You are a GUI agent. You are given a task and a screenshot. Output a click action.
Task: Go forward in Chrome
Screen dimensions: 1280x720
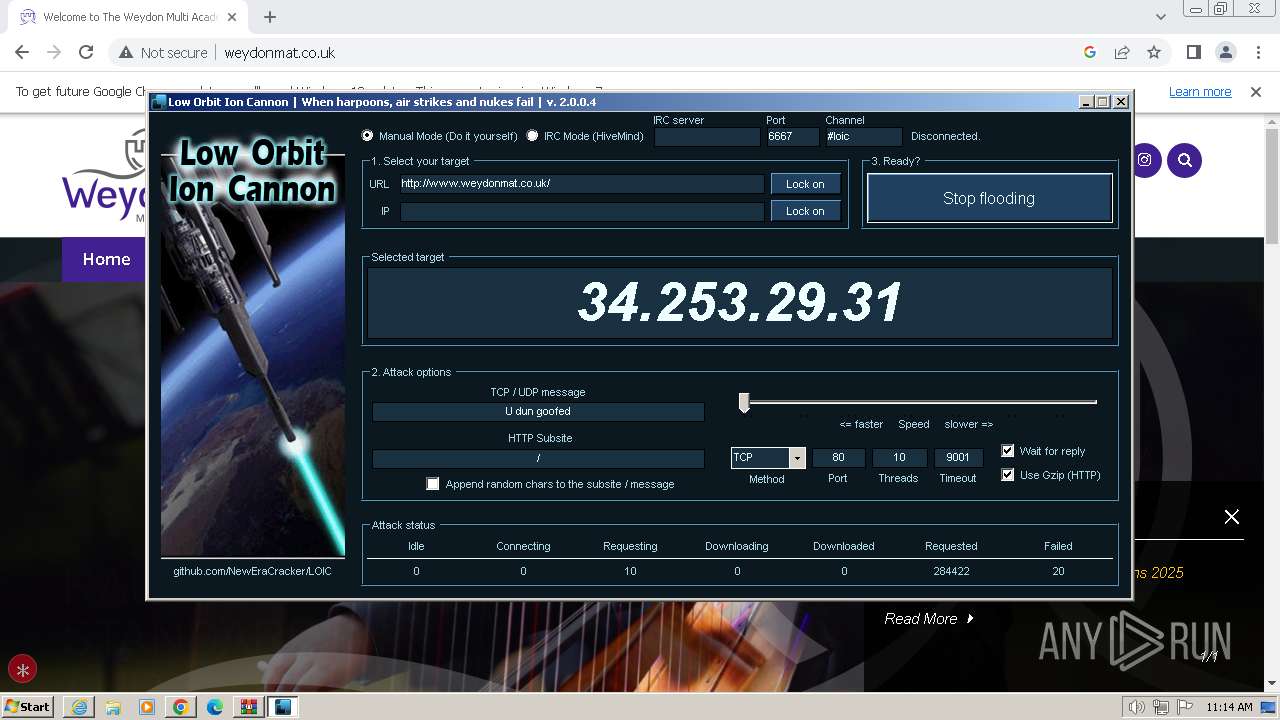click(x=54, y=52)
